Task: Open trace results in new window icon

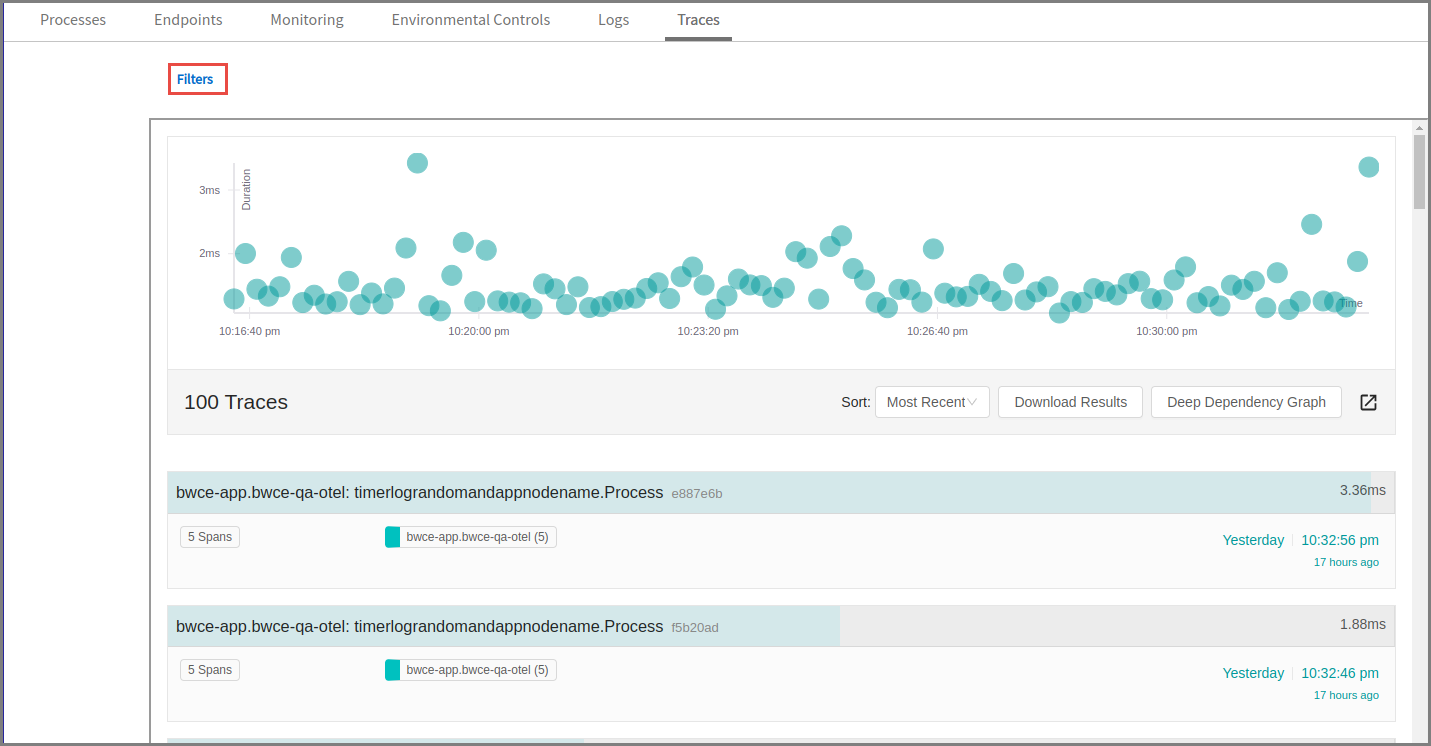Action: (x=1368, y=402)
